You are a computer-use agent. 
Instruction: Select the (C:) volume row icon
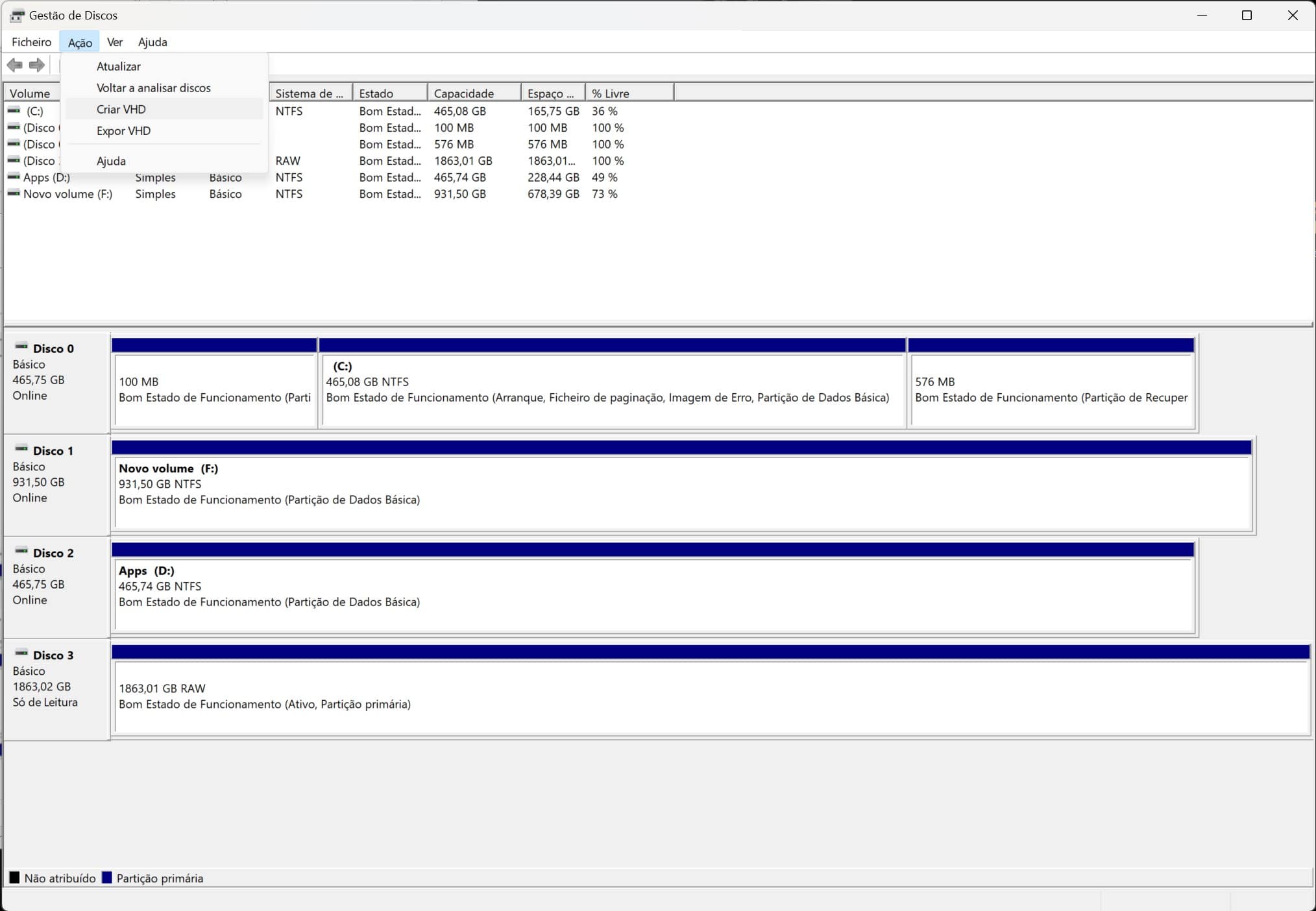(14, 111)
